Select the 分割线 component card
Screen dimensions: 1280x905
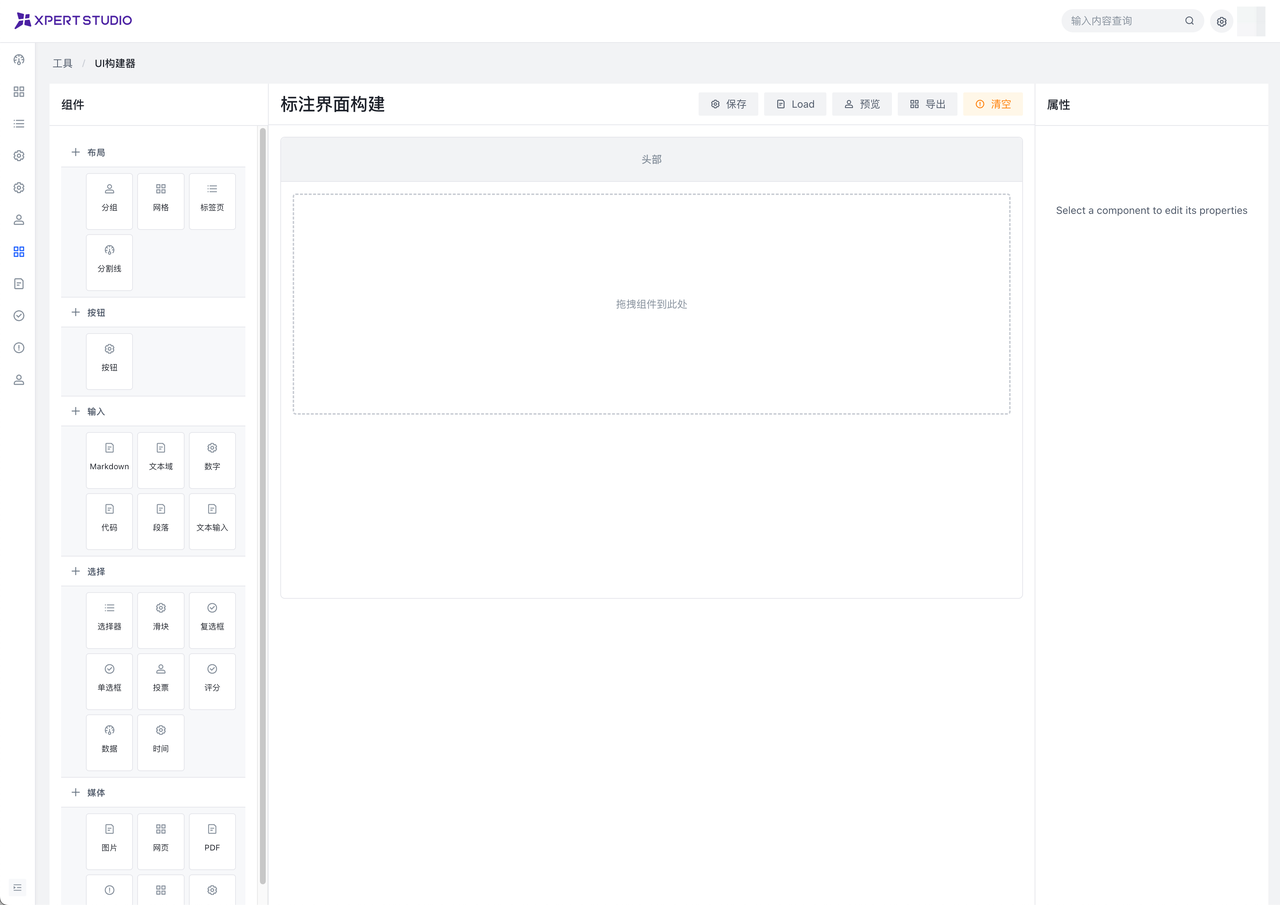point(109,262)
